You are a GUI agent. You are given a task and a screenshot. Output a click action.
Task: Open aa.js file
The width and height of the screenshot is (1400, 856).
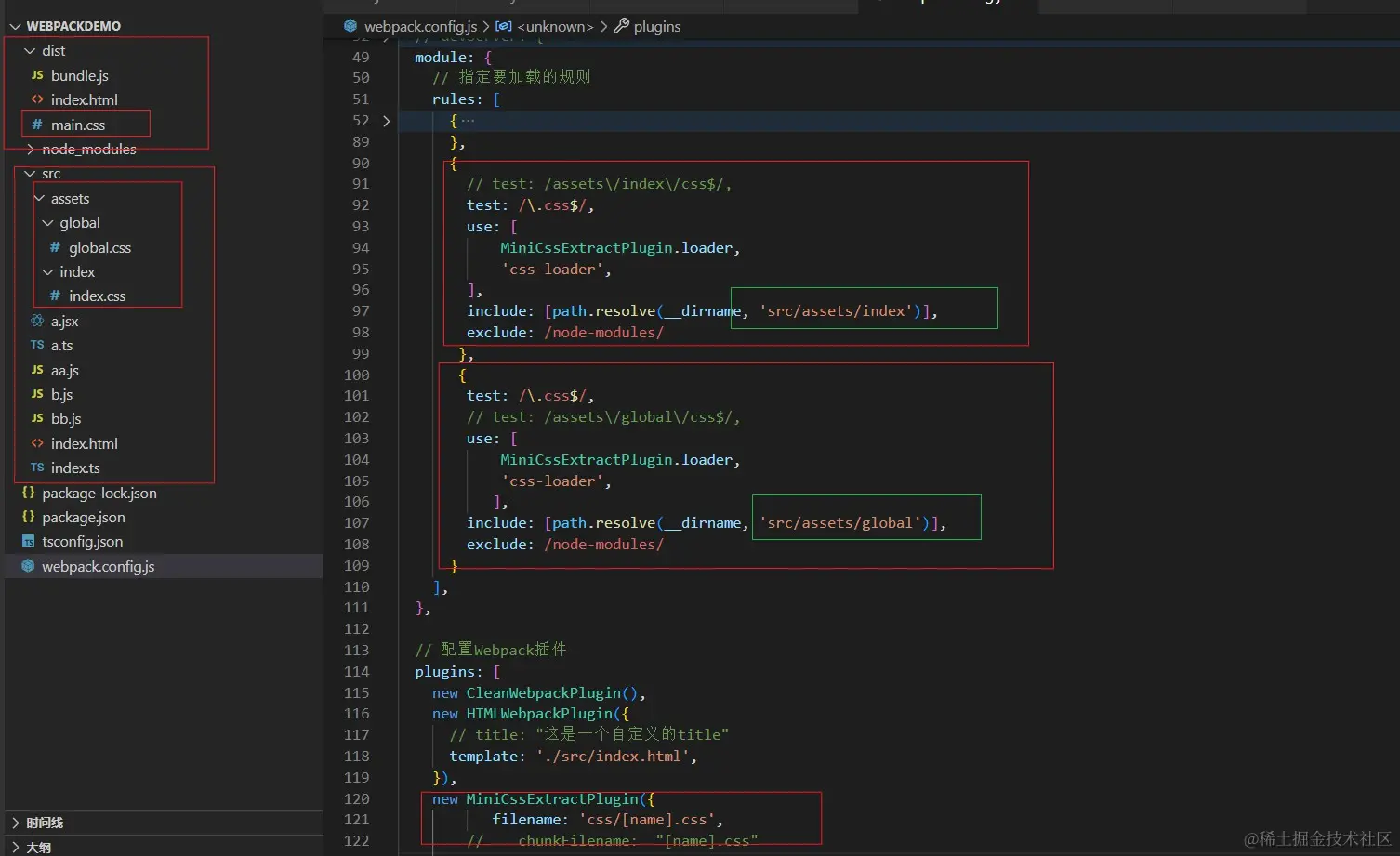point(64,370)
